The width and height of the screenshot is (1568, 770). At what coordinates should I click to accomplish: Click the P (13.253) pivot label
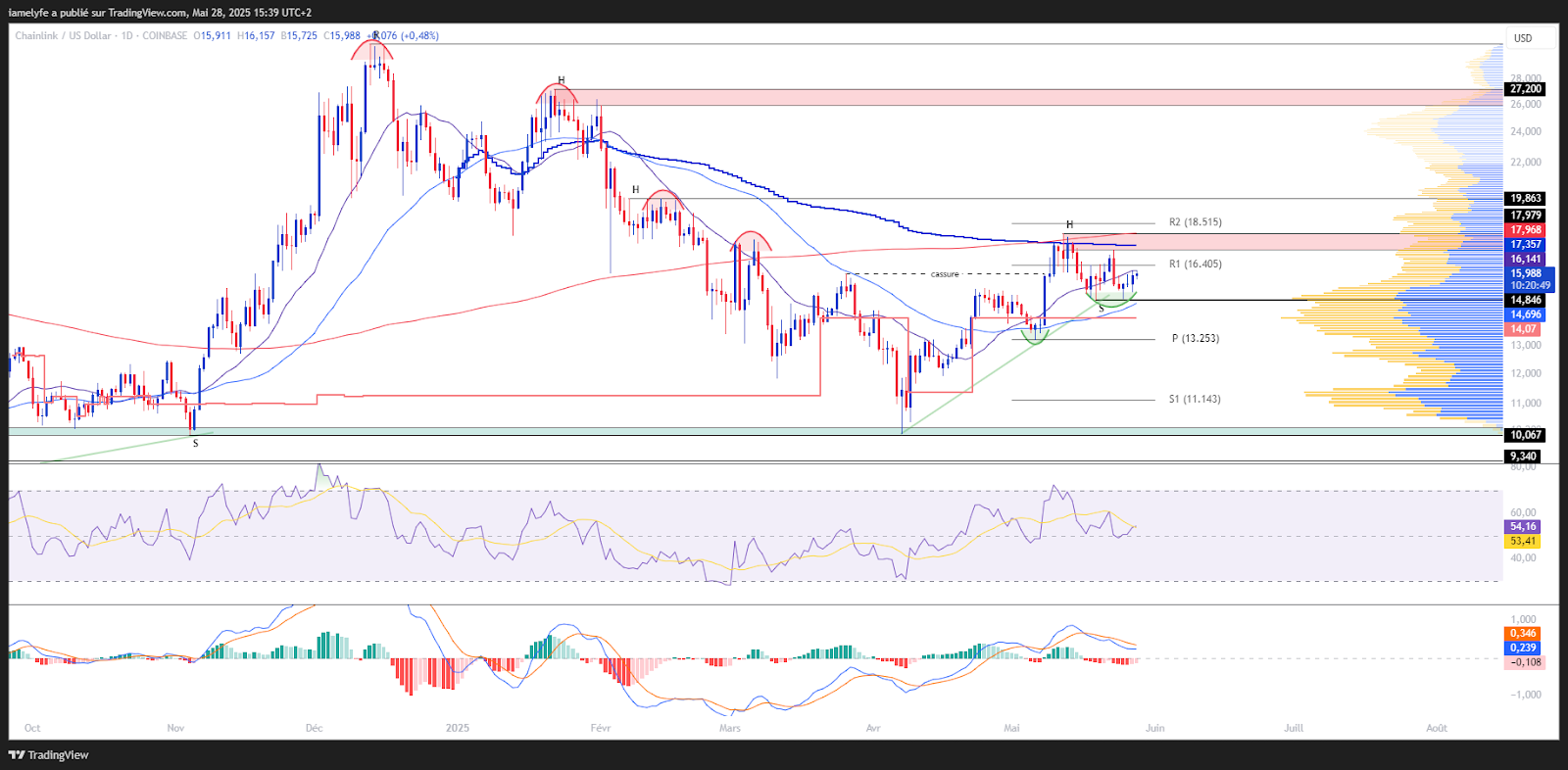1195,339
